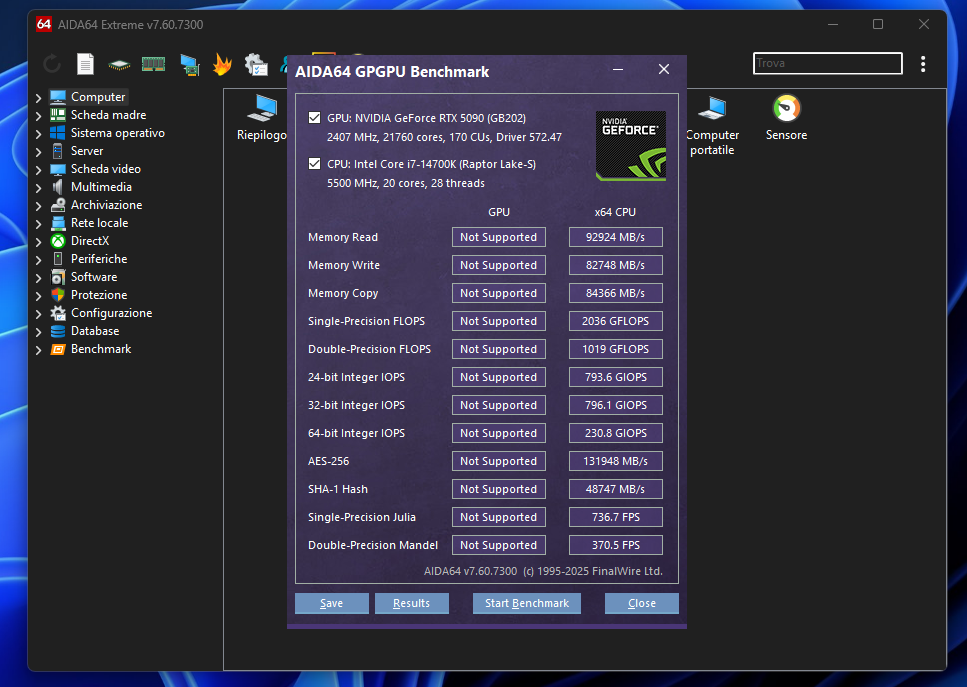Select Protezione in the sidebar
This screenshot has width=967, height=687.
[99, 295]
